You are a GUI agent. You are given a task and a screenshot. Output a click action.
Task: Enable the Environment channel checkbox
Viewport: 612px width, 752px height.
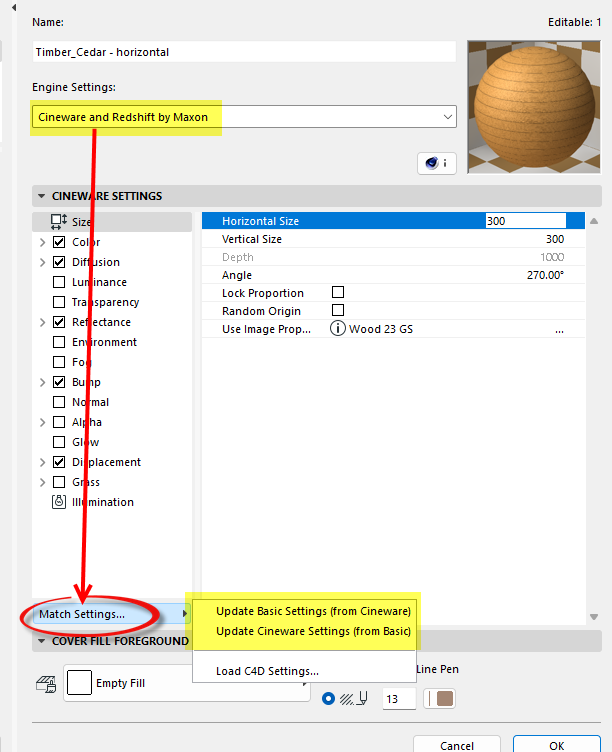59,342
